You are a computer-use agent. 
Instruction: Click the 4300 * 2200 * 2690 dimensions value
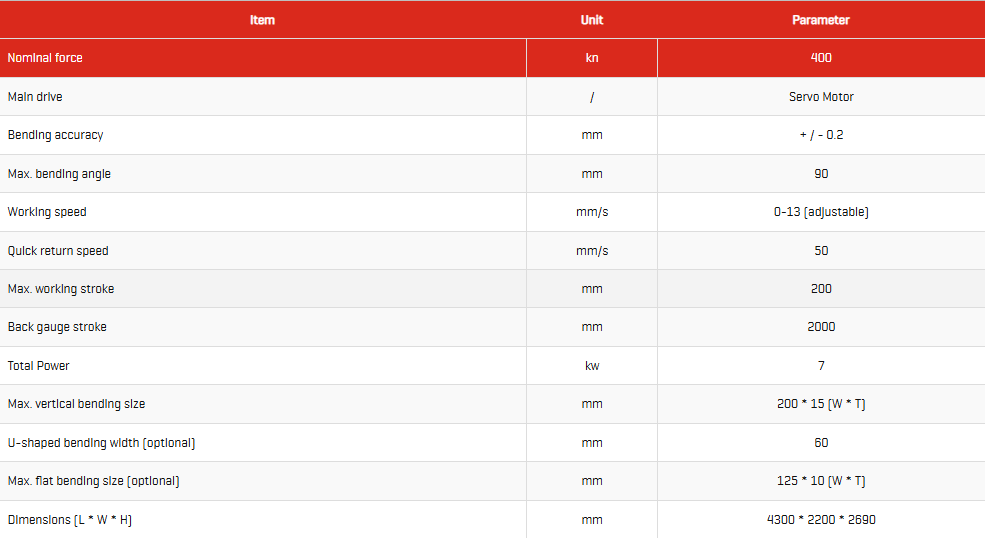click(821, 520)
